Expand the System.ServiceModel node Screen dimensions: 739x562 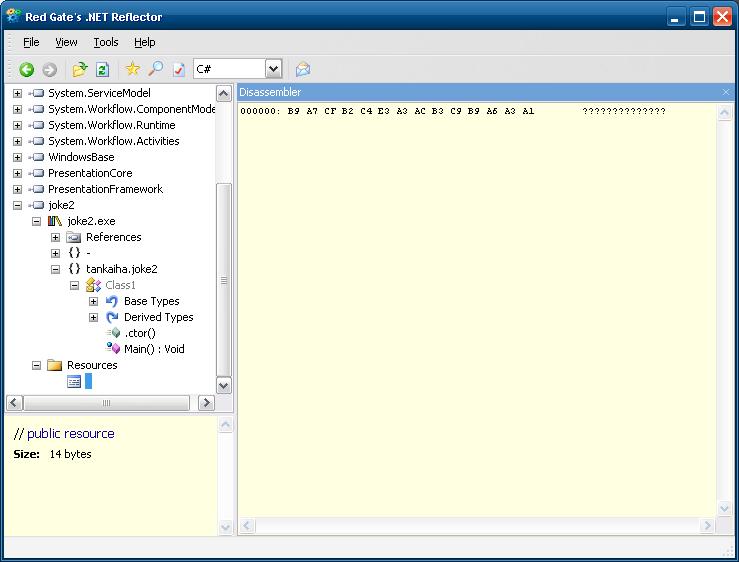pos(17,93)
